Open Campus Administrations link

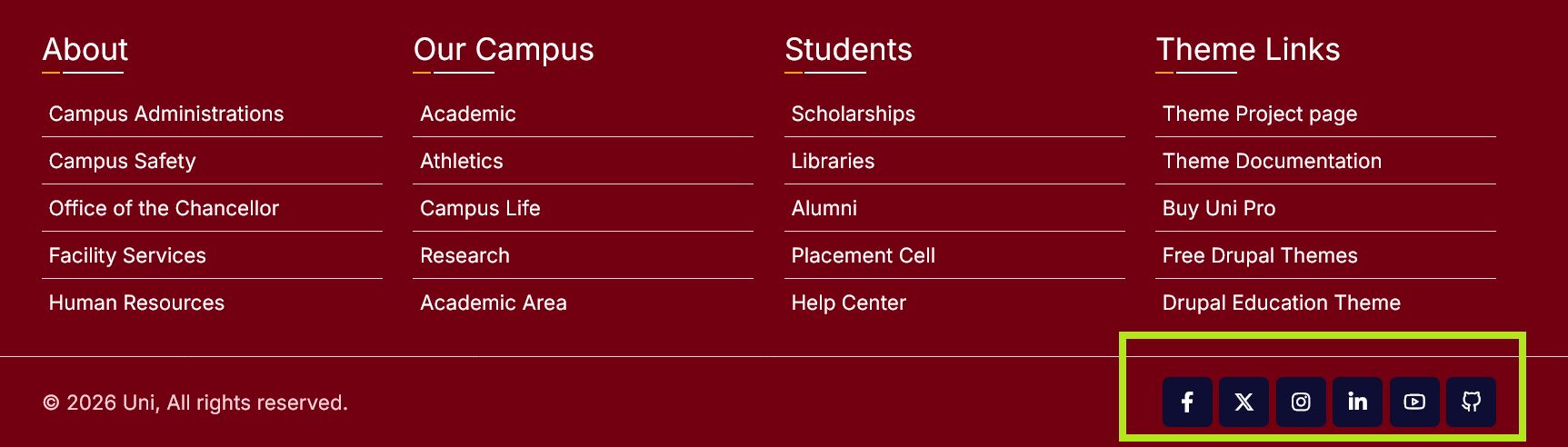[166, 114]
